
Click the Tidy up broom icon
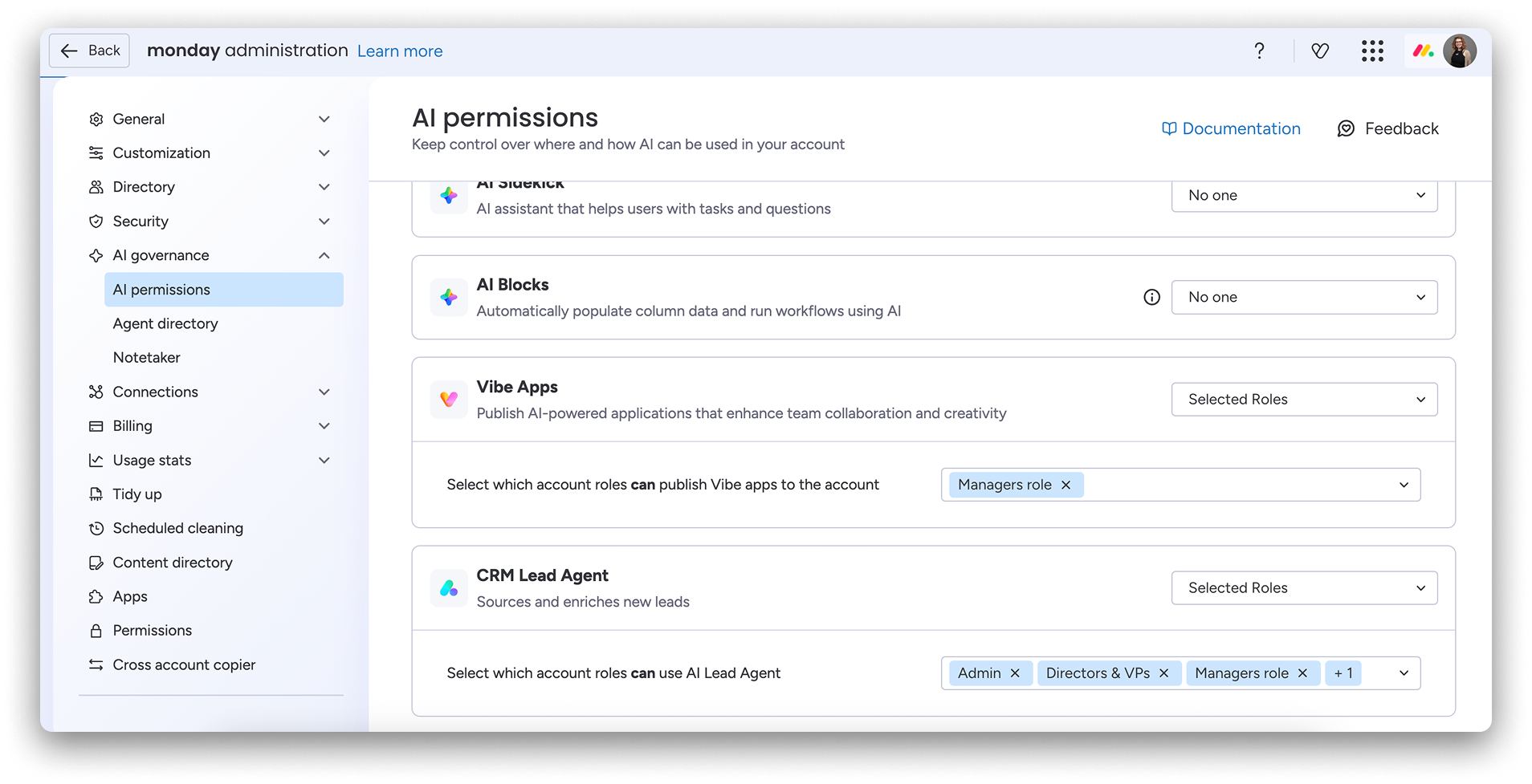tap(96, 494)
